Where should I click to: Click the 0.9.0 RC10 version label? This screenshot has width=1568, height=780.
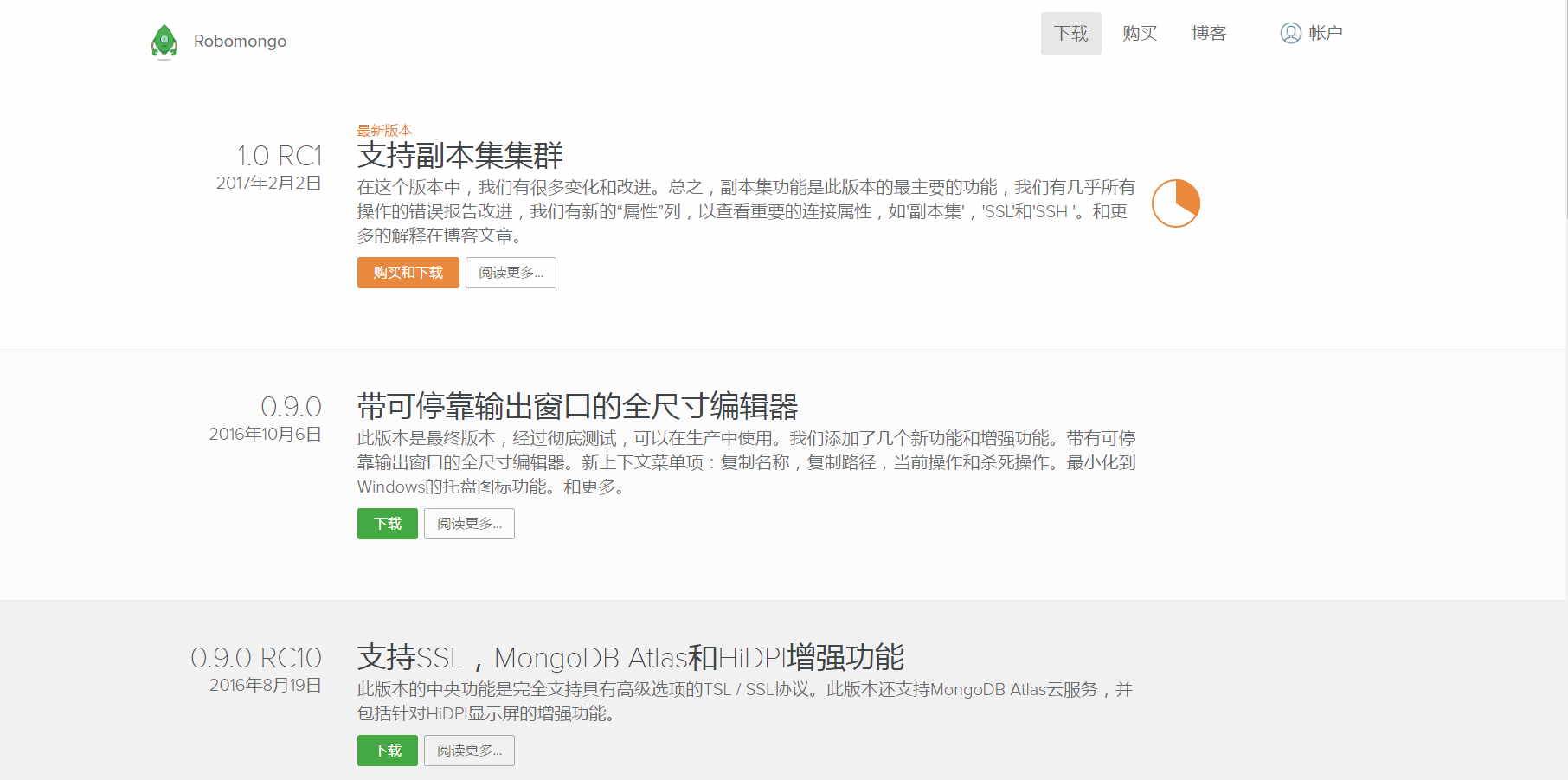256,658
